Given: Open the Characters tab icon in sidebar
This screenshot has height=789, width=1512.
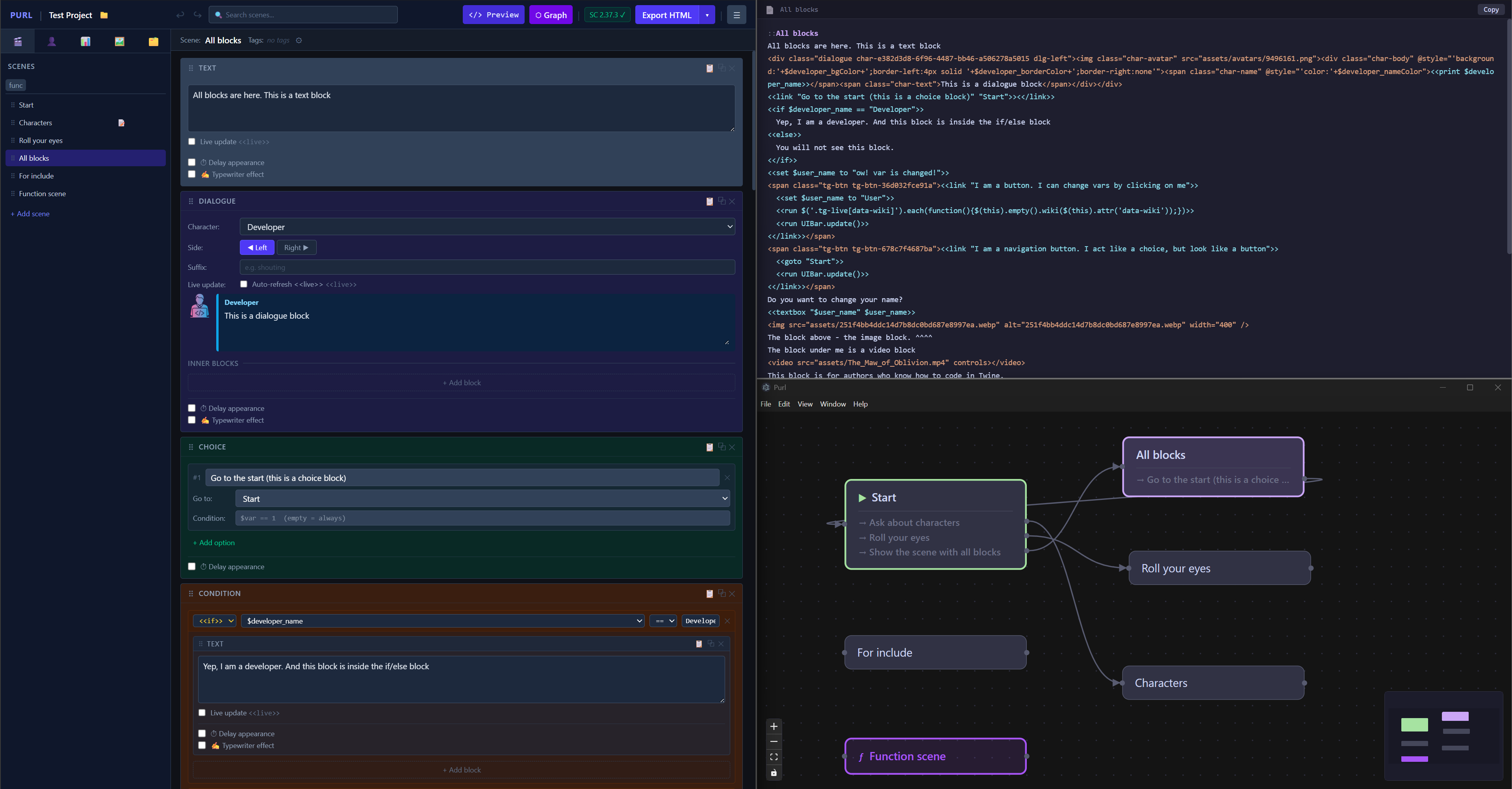Looking at the screenshot, I should (x=52, y=41).
